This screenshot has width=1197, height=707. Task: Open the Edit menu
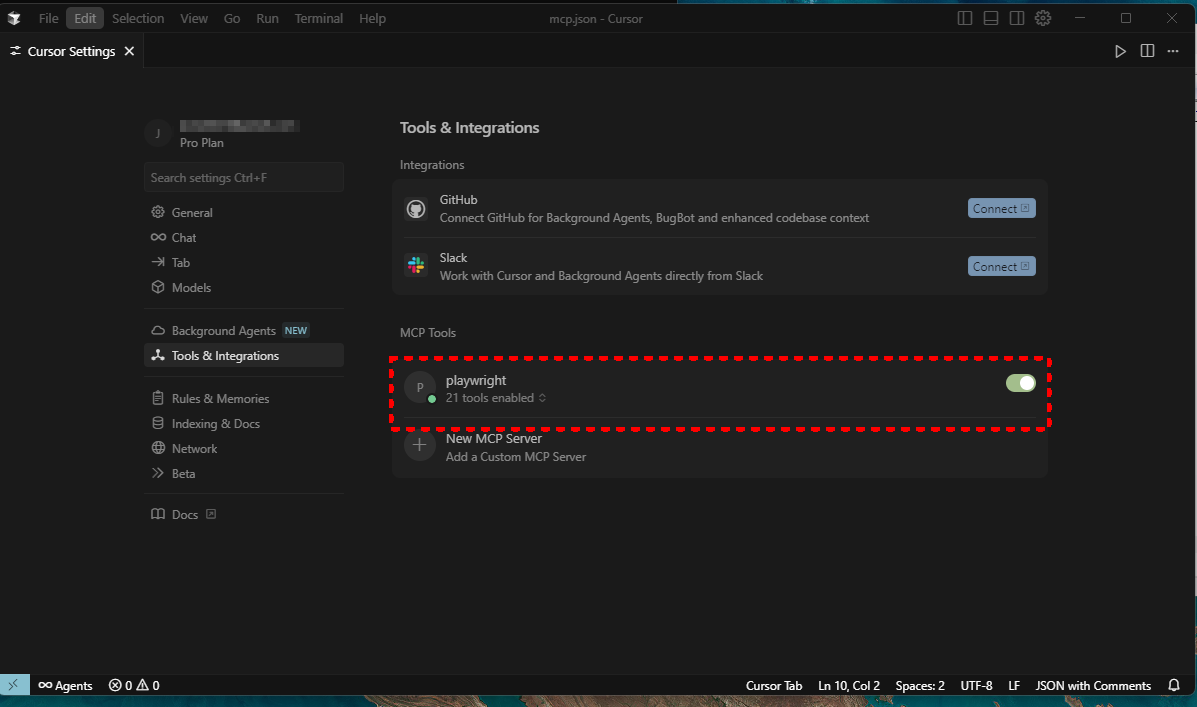(86, 18)
